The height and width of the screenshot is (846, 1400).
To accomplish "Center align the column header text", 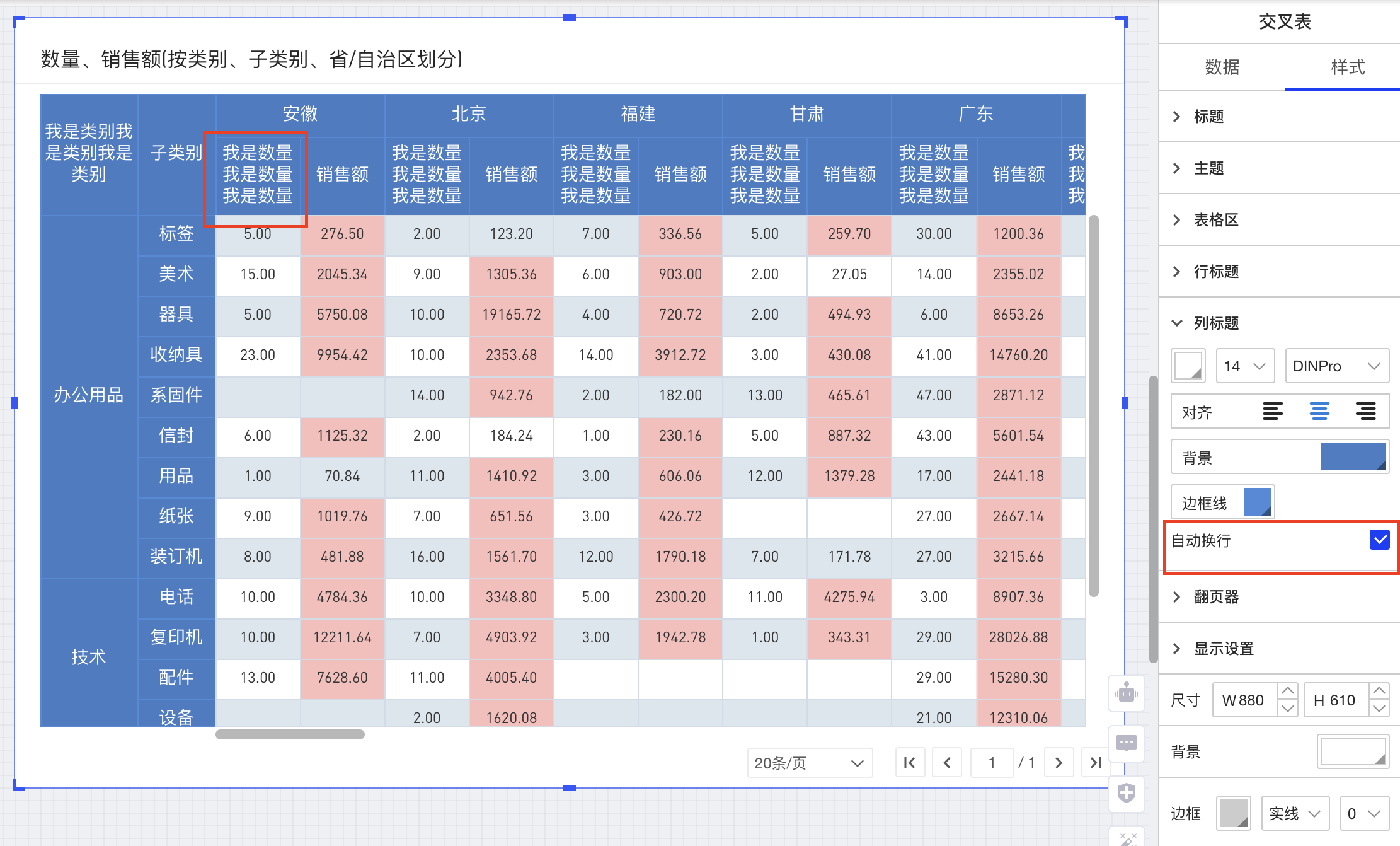I will 1319,411.
